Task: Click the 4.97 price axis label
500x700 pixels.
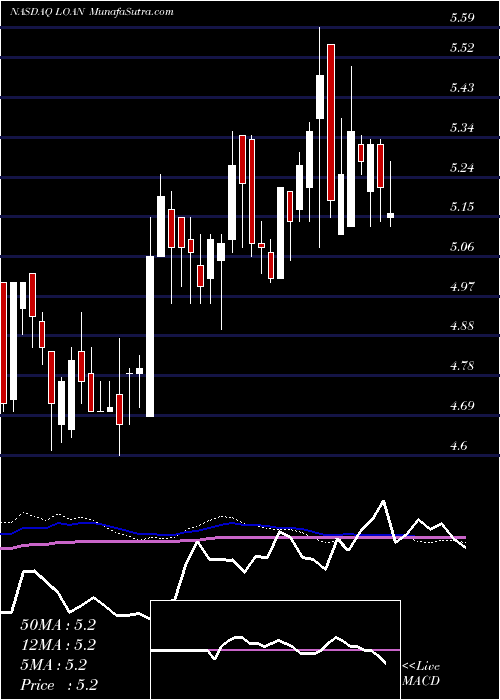Action: (462, 287)
